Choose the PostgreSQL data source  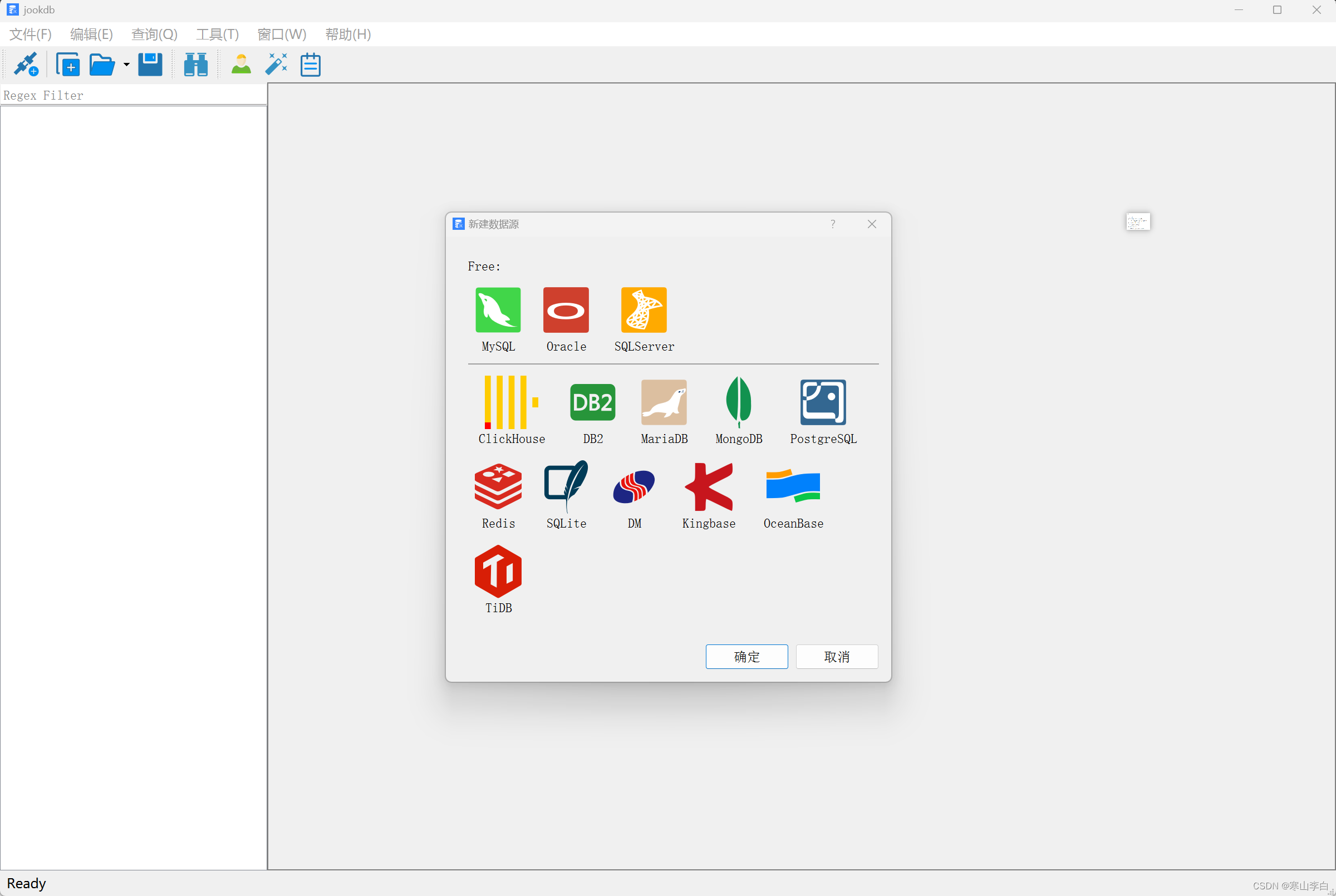[x=823, y=402]
